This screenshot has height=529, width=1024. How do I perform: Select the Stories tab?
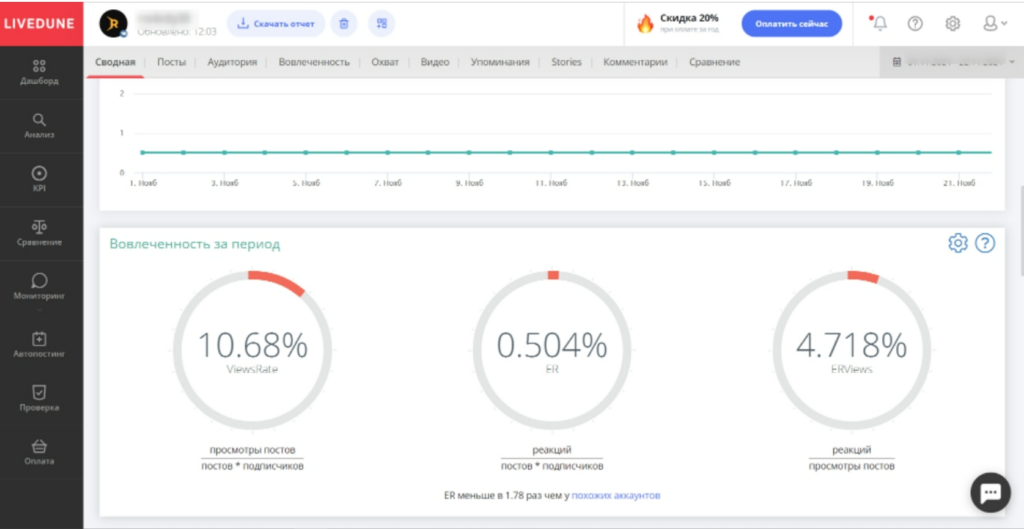click(x=566, y=62)
